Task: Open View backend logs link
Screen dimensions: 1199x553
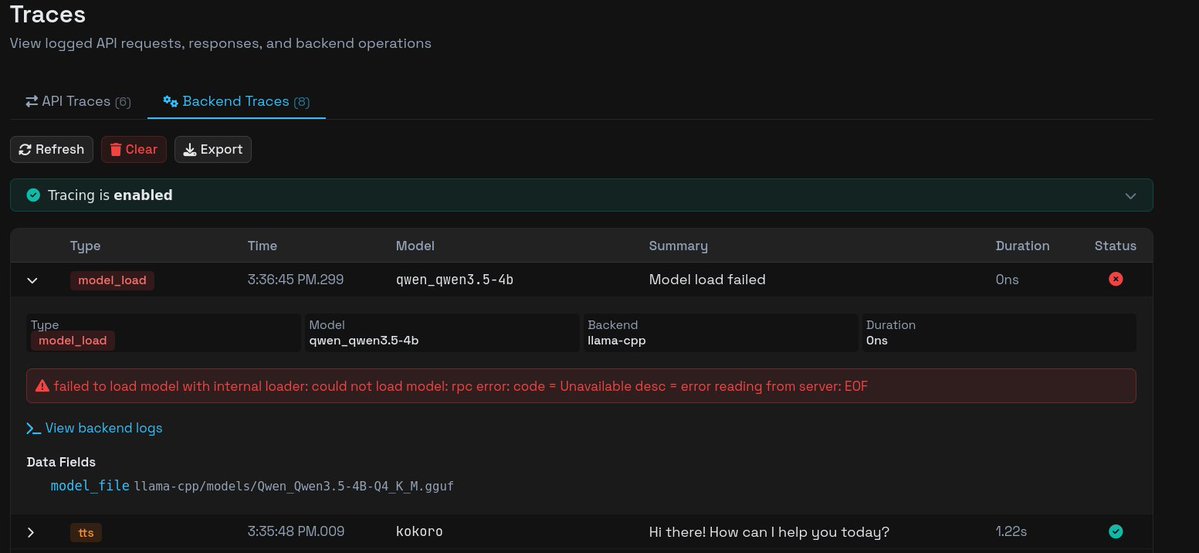Action: (95, 428)
